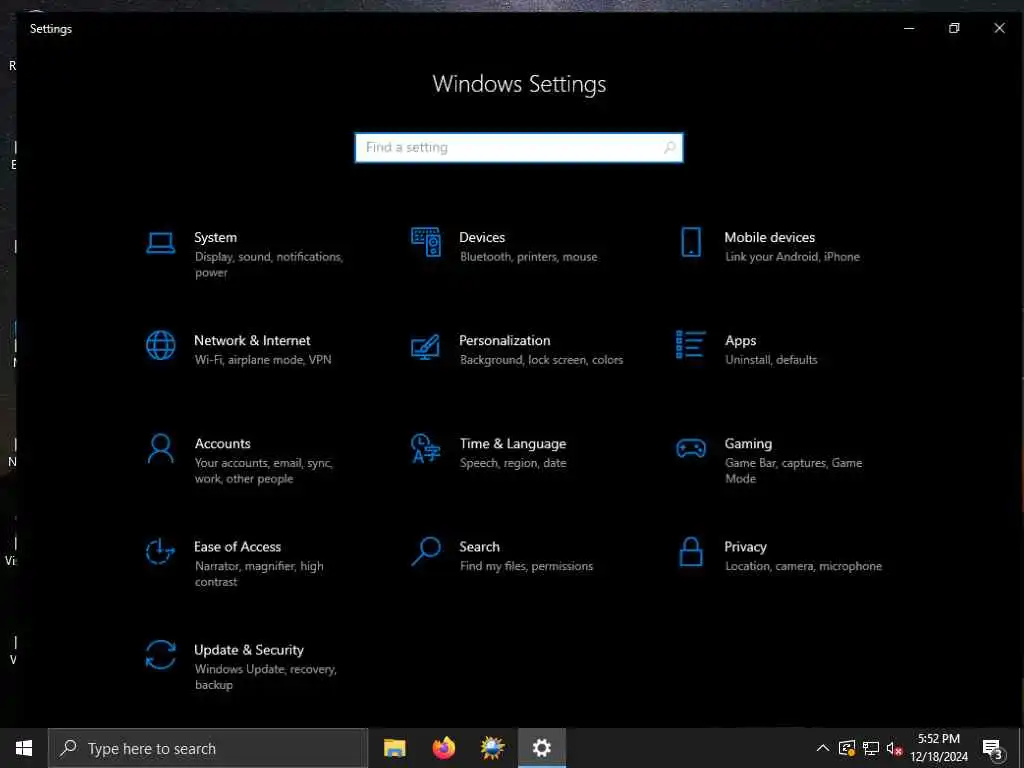Click the Devices heading
The image size is (1024, 768).
(482, 237)
